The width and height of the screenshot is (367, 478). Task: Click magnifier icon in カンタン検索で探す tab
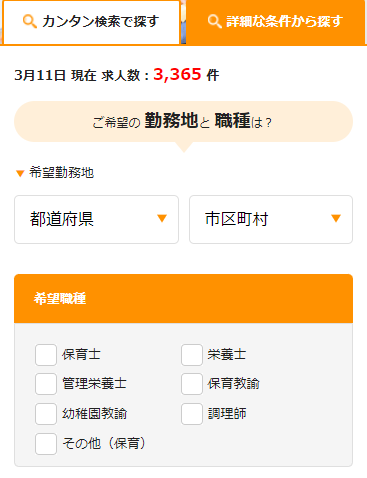[x=30, y=22]
